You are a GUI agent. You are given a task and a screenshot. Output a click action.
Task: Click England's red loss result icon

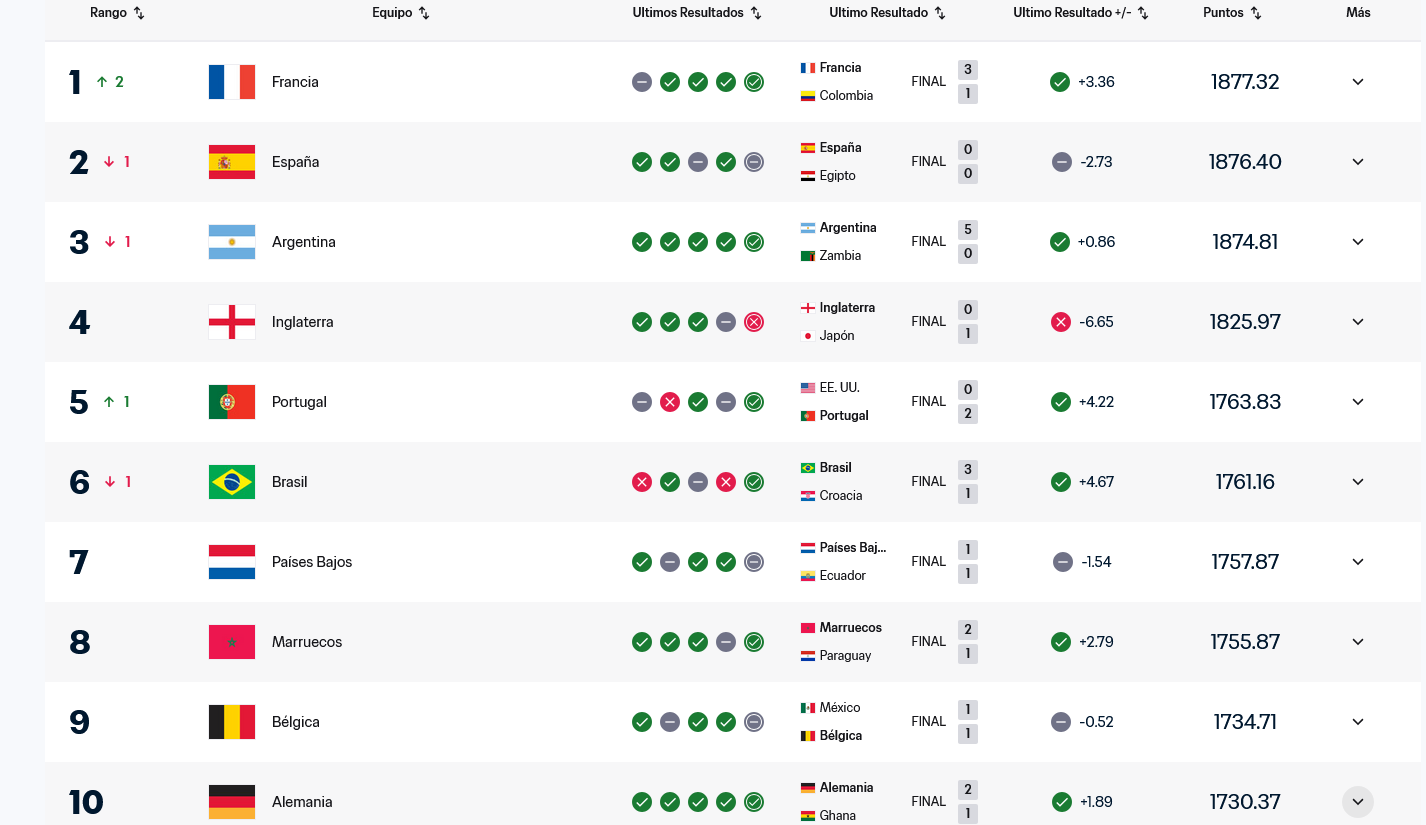pos(754,322)
